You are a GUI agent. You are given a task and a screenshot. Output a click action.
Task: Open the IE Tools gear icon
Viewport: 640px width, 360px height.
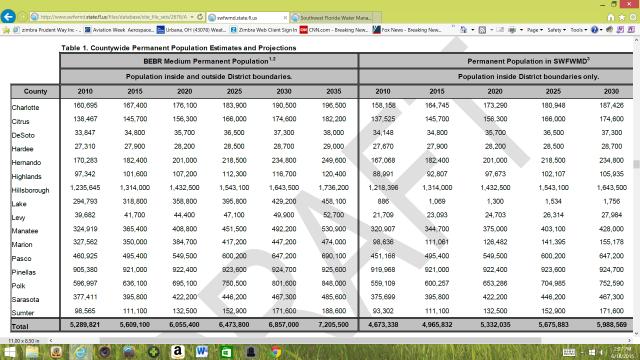[x=633, y=17]
